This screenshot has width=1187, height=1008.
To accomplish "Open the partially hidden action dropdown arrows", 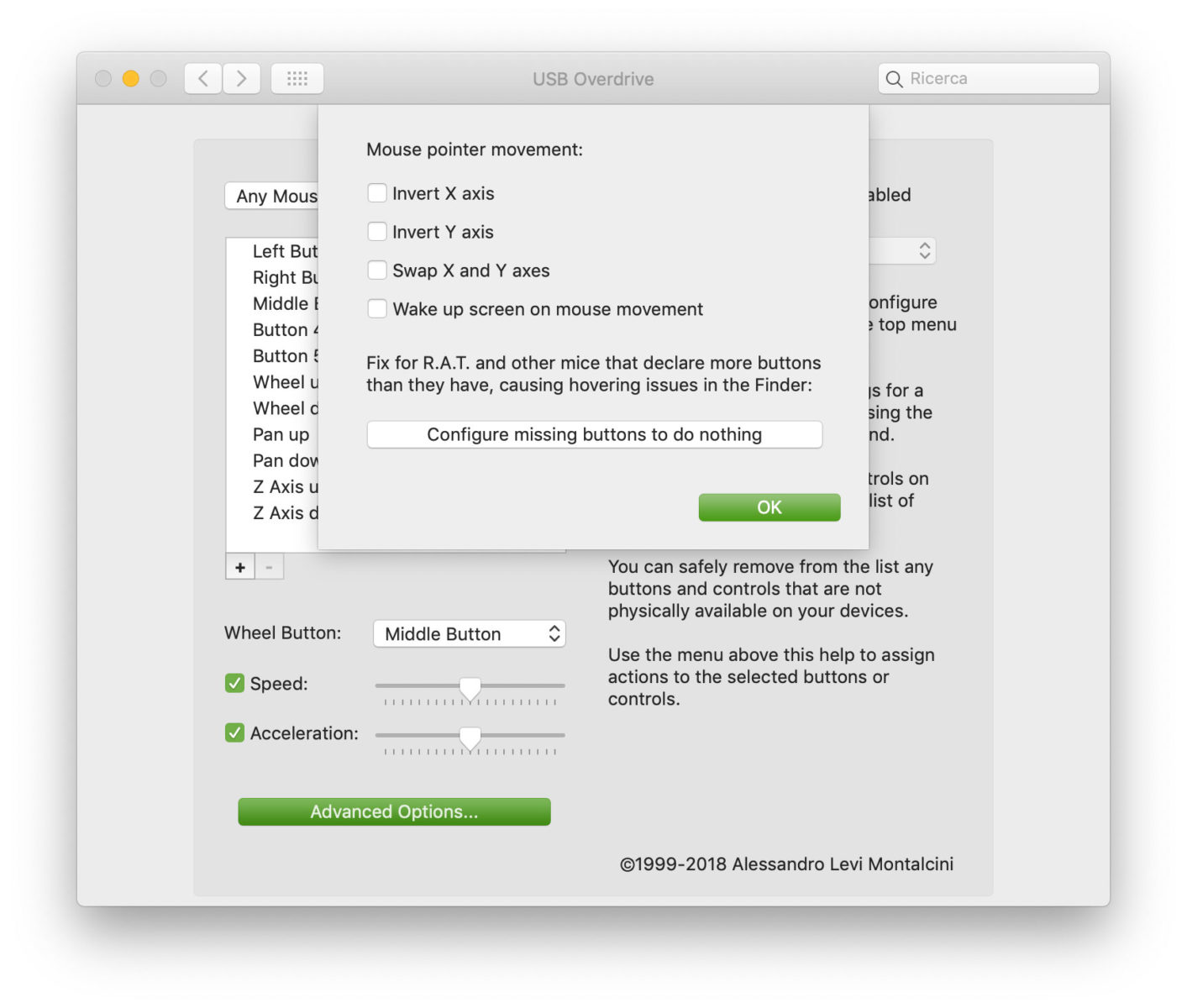I will (x=924, y=250).
